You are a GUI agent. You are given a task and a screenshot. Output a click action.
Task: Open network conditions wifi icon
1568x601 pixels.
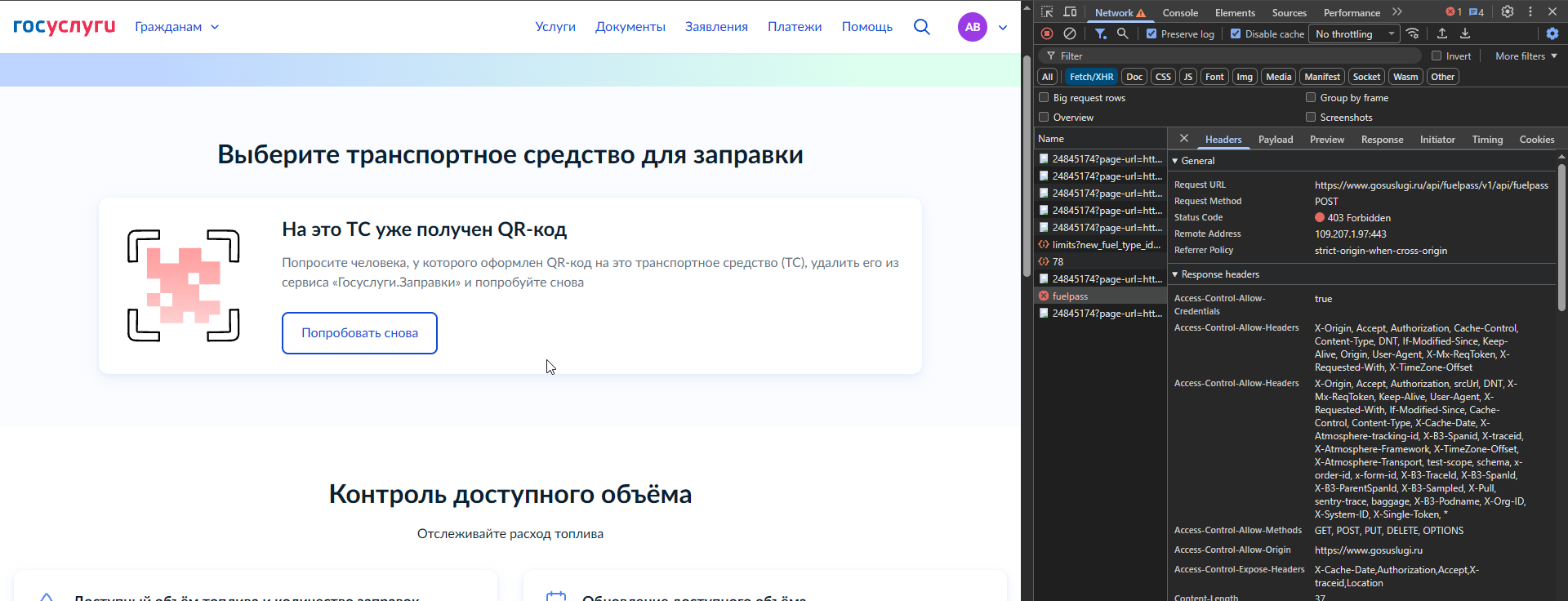point(1413,33)
